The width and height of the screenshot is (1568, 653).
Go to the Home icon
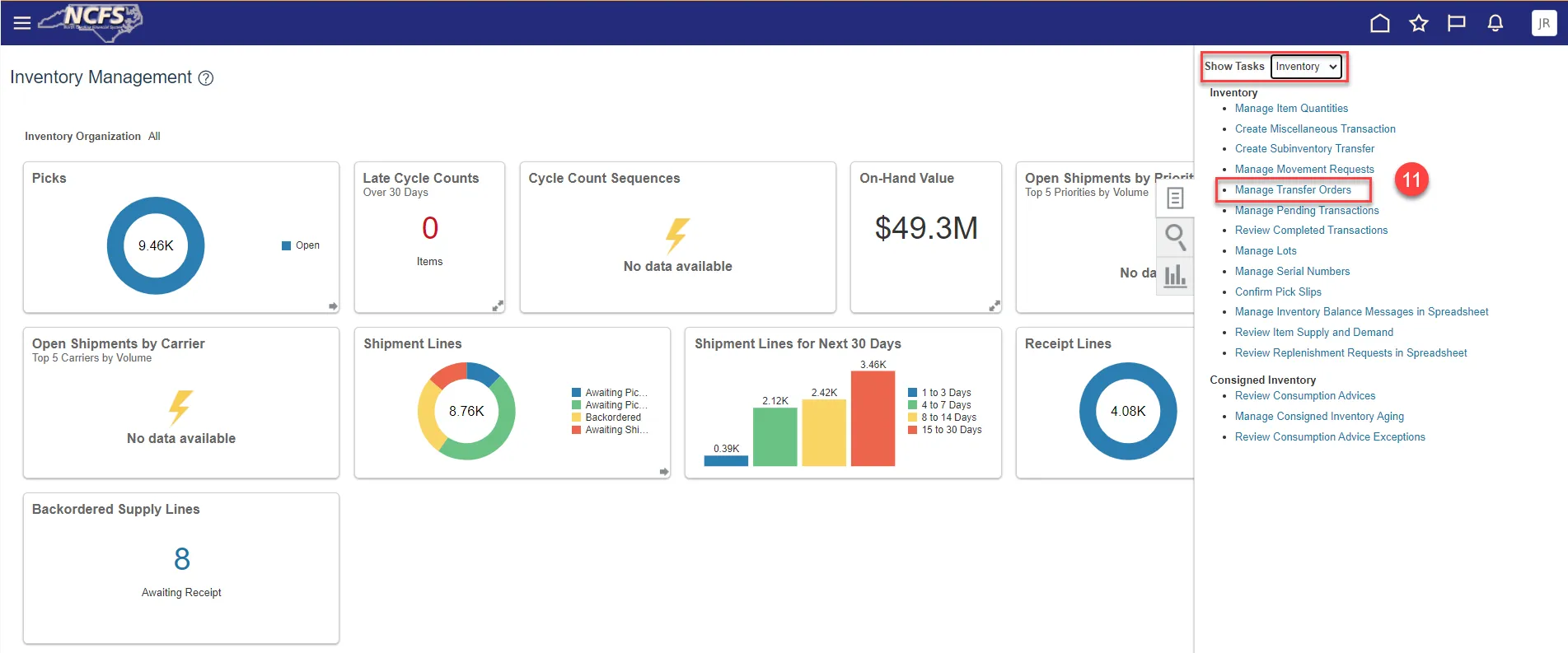[1379, 23]
